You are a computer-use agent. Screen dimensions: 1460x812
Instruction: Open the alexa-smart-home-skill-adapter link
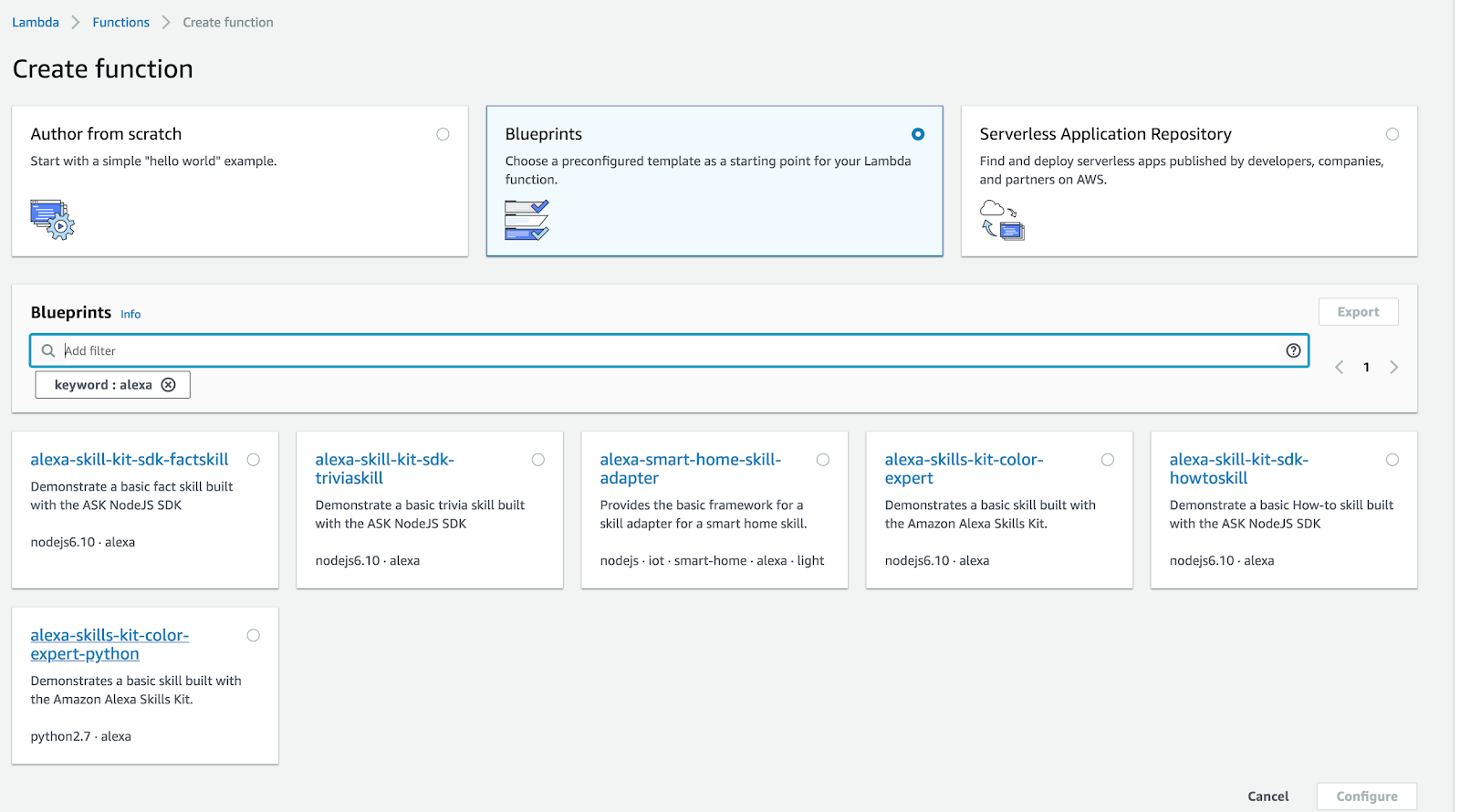tap(691, 469)
